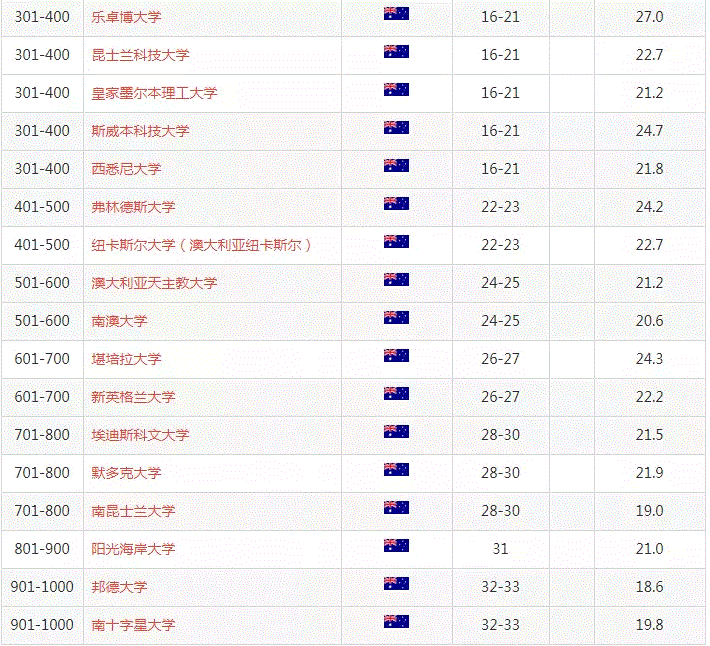Select score 21.5 in 埃迪斯科文大学 row
The image size is (710, 646).
(x=649, y=435)
